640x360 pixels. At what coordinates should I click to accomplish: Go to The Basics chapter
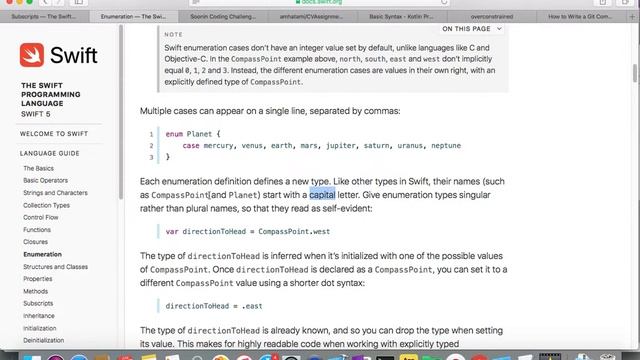pyautogui.click(x=38, y=168)
